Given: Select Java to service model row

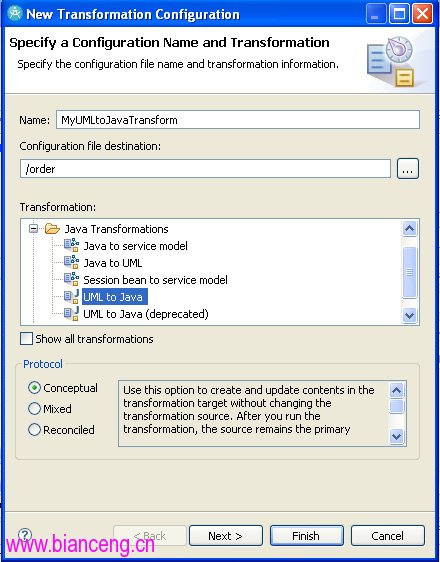Looking at the screenshot, I should pos(135,246).
